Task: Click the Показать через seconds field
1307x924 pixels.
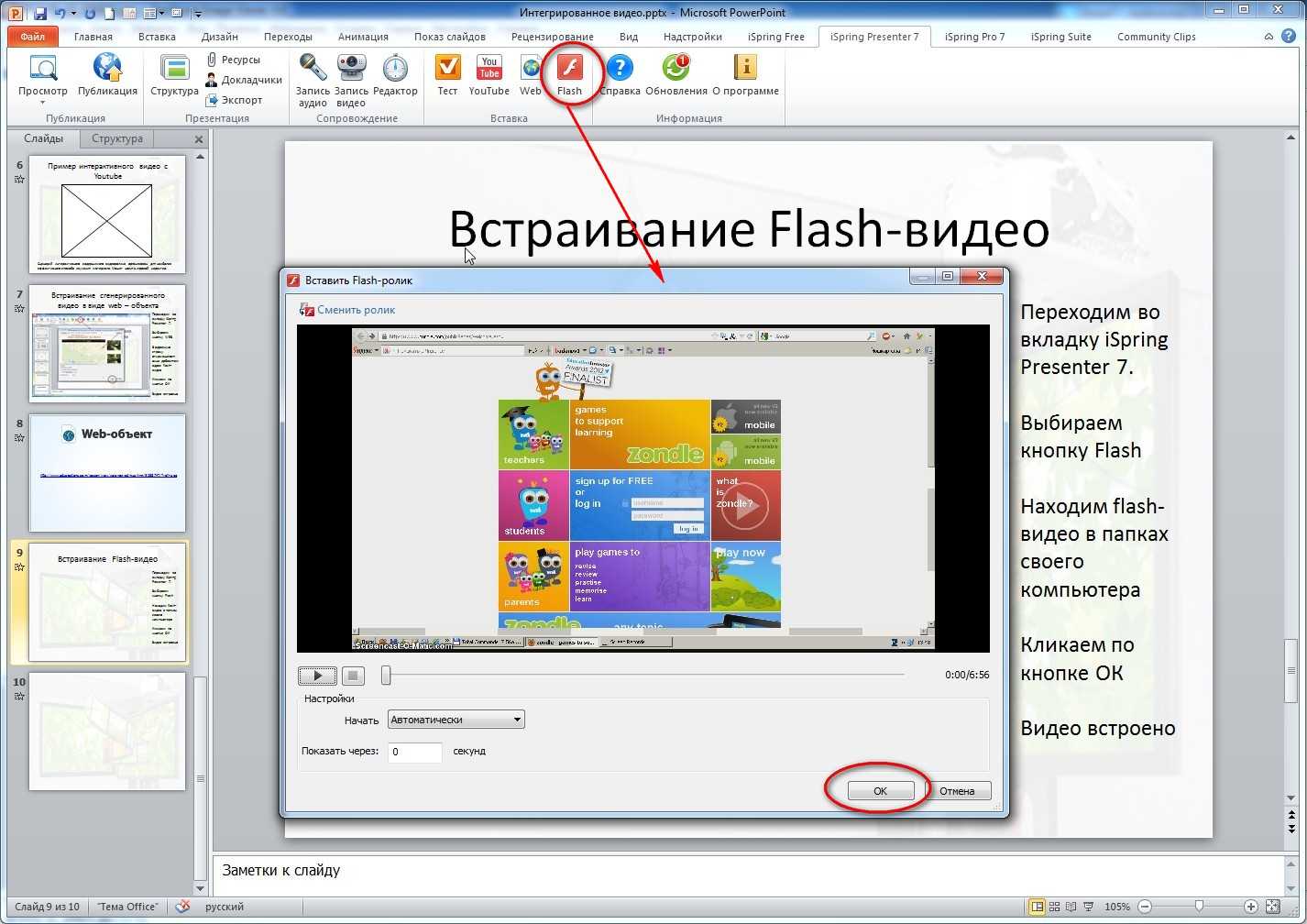Action: [414, 752]
